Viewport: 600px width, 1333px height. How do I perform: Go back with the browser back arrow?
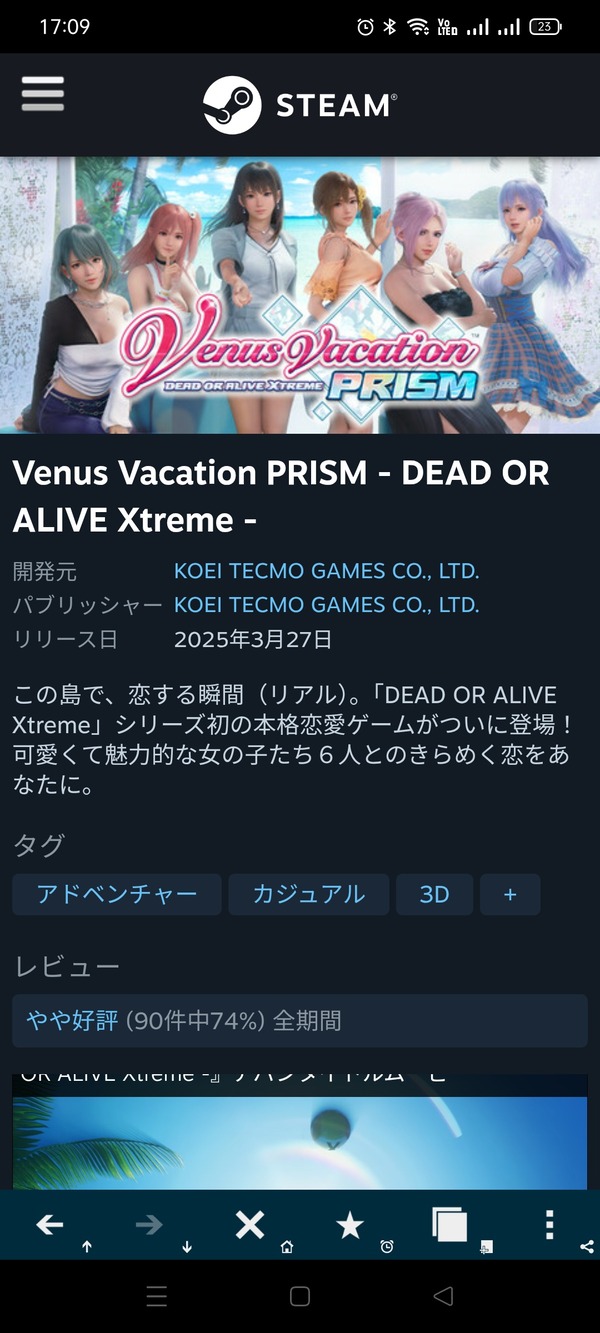coord(49,1225)
